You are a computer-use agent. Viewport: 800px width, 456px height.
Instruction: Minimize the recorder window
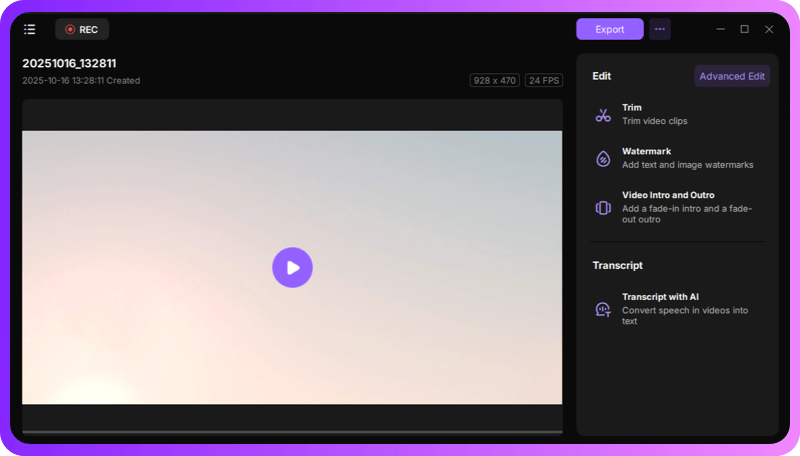720,29
